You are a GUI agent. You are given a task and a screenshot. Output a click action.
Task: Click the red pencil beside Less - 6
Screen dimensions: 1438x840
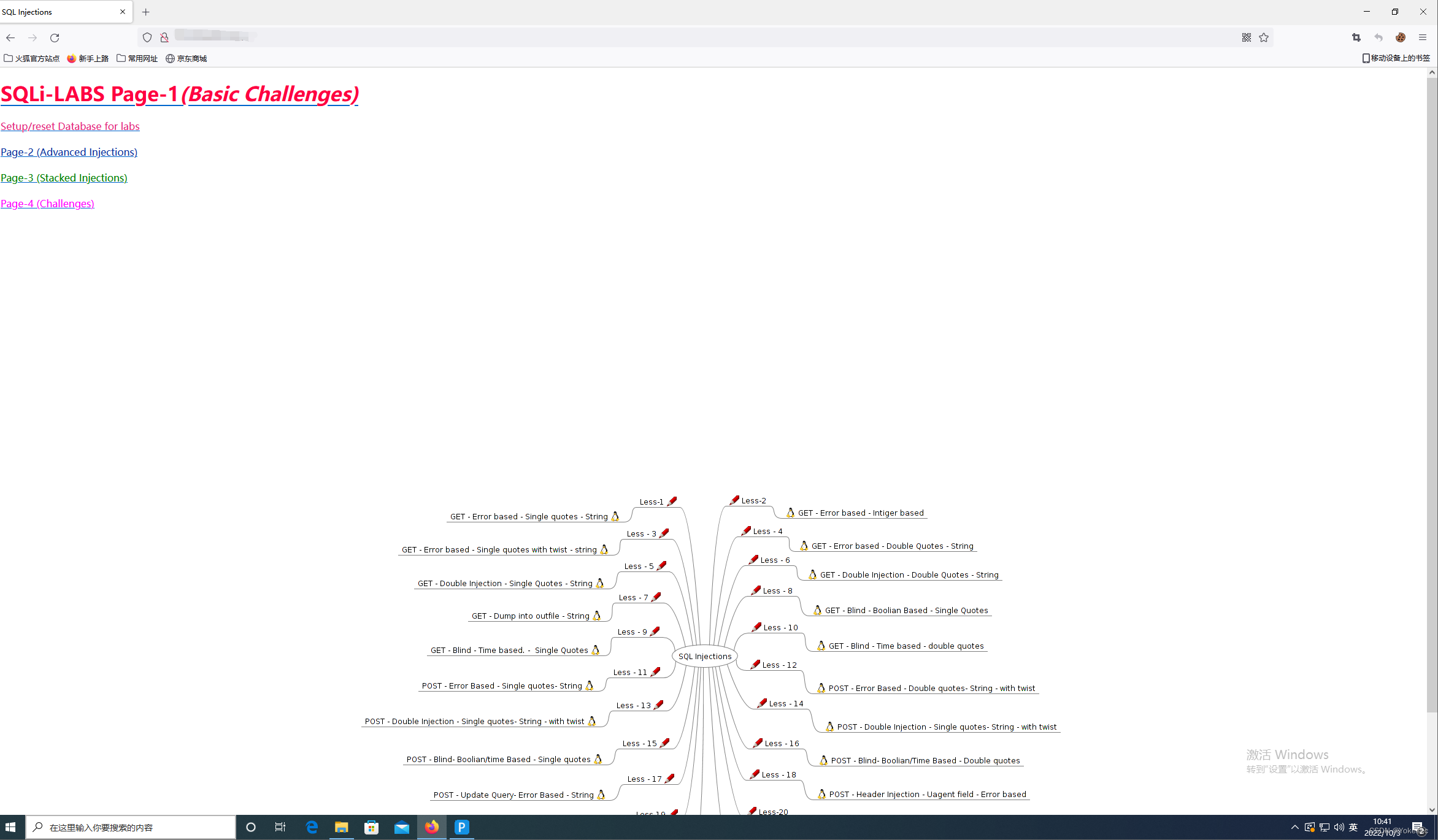click(x=754, y=559)
